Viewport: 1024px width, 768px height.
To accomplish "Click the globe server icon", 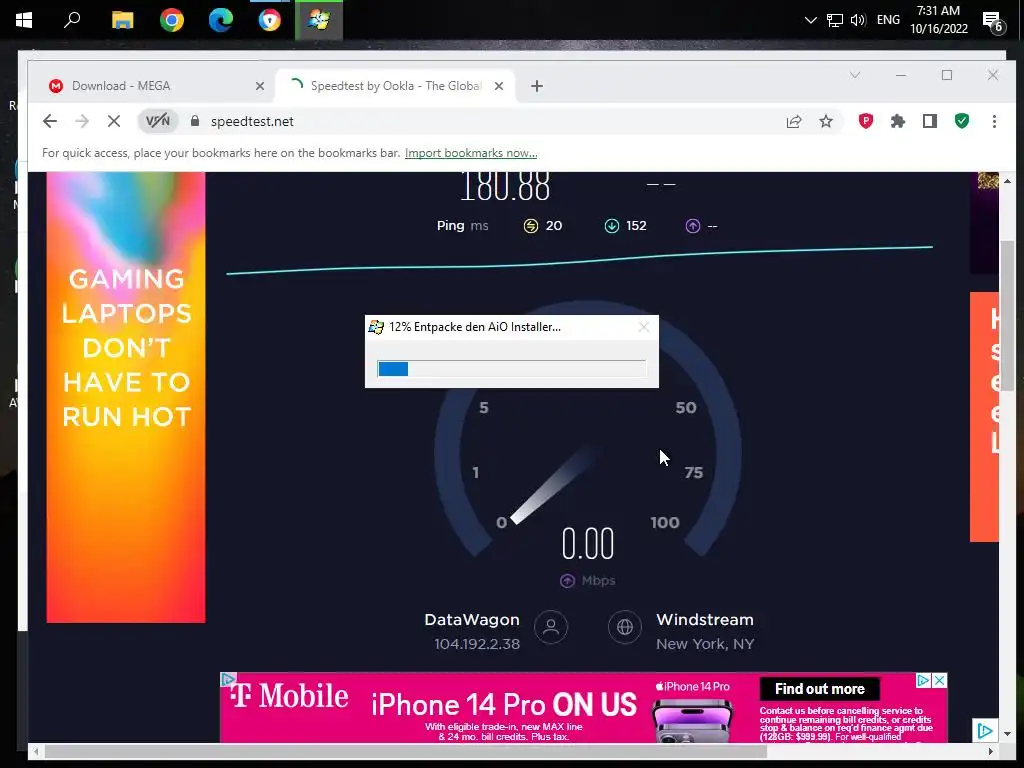I will point(625,627).
